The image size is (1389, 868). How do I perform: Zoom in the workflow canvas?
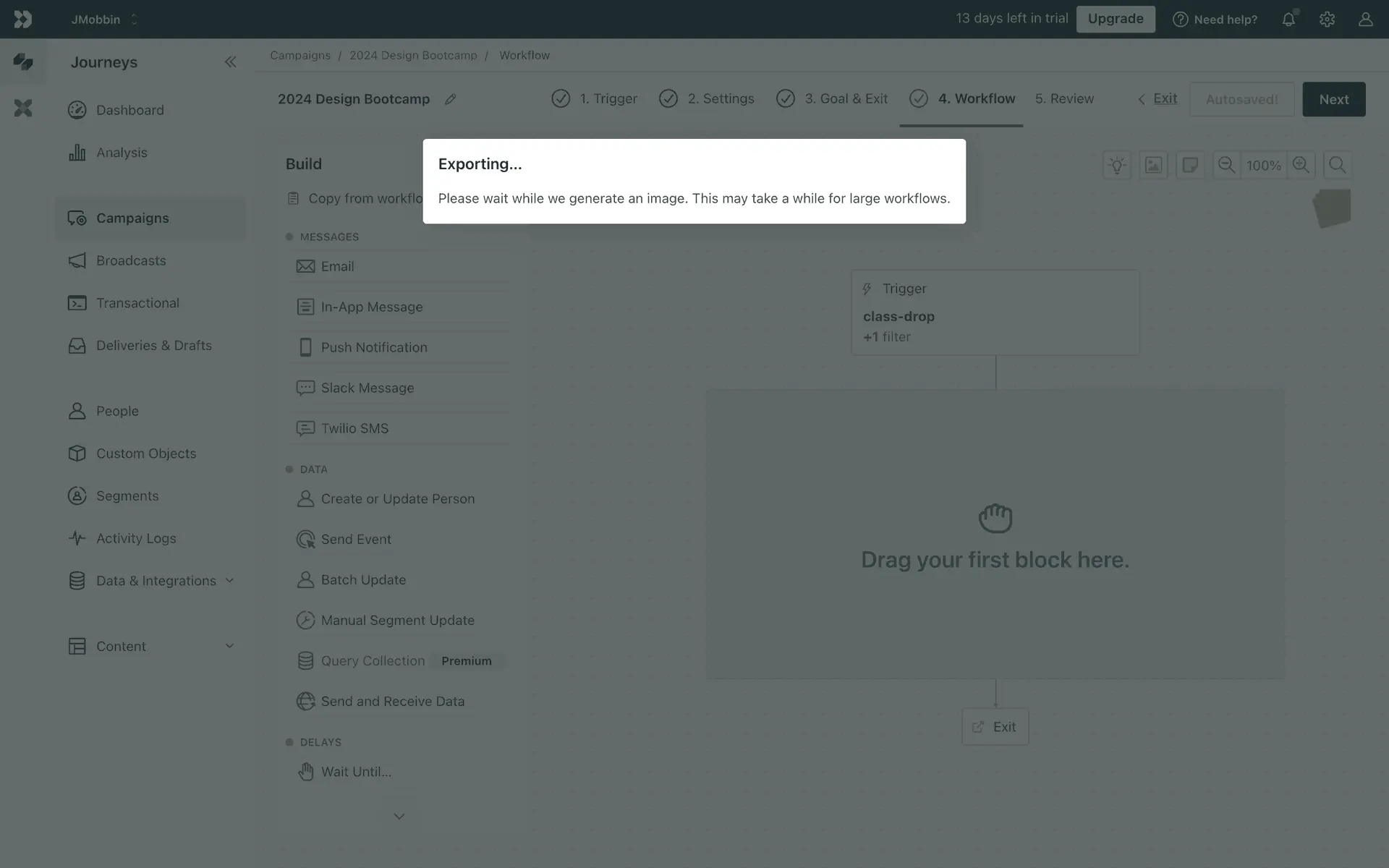[x=1301, y=166]
